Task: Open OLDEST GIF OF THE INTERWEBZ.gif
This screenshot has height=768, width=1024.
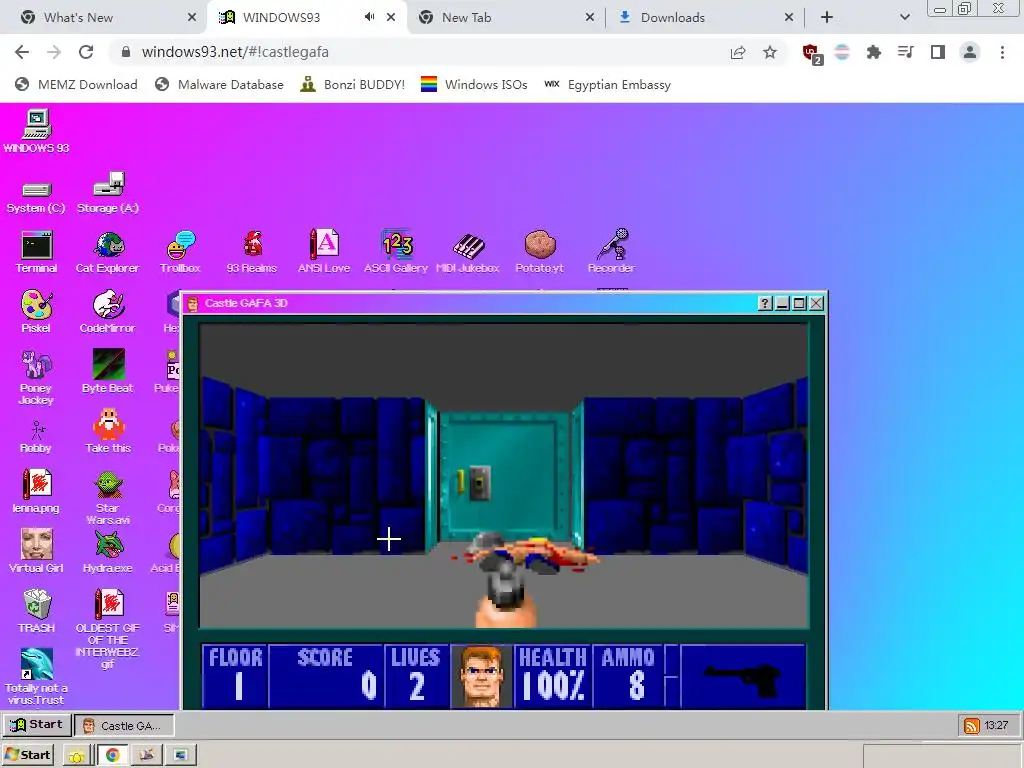Action: tap(108, 629)
